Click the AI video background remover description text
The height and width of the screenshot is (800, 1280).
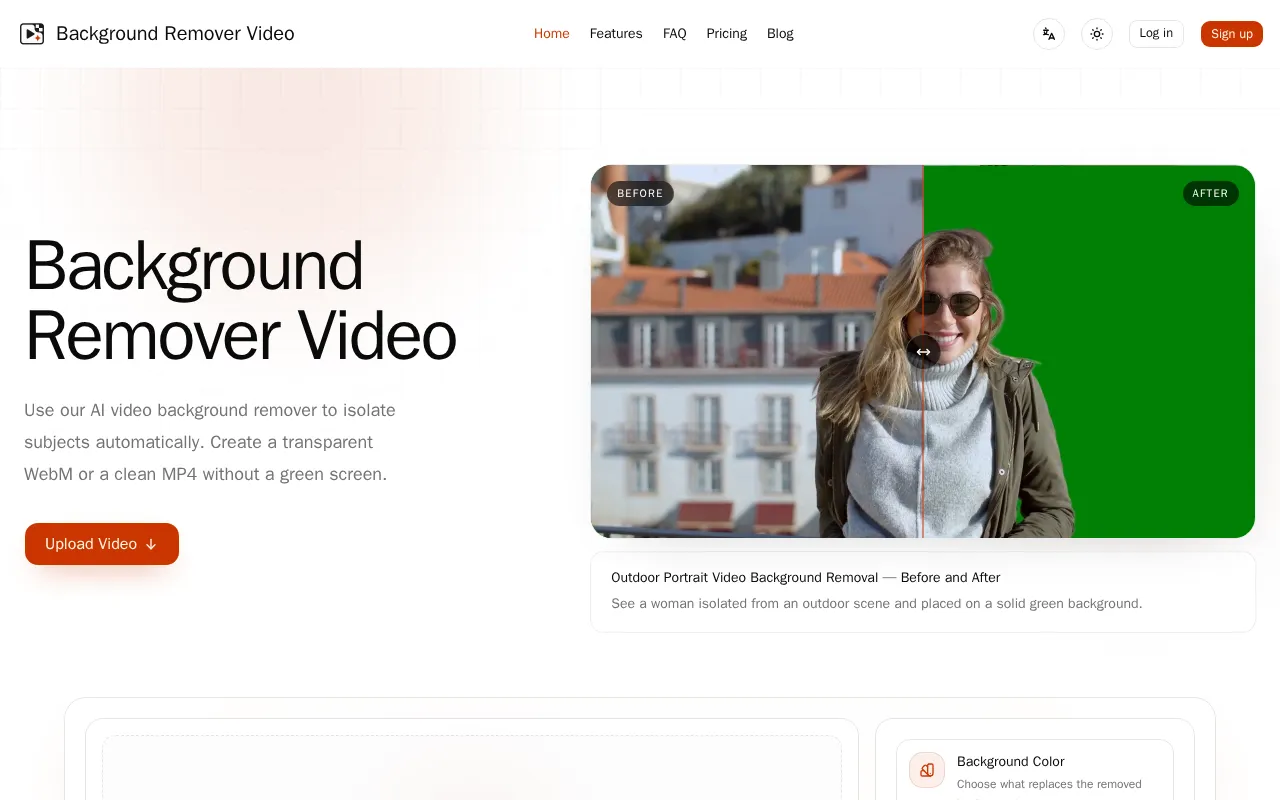(x=210, y=442)
